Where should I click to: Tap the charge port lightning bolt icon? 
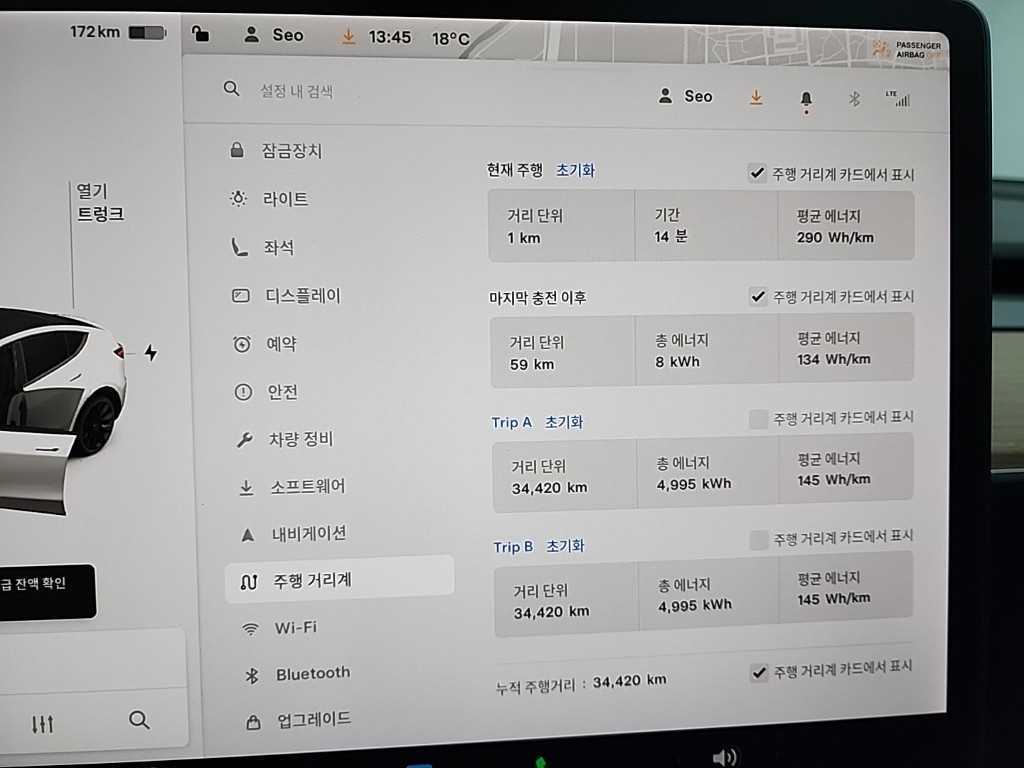click(x=151, y=352)
